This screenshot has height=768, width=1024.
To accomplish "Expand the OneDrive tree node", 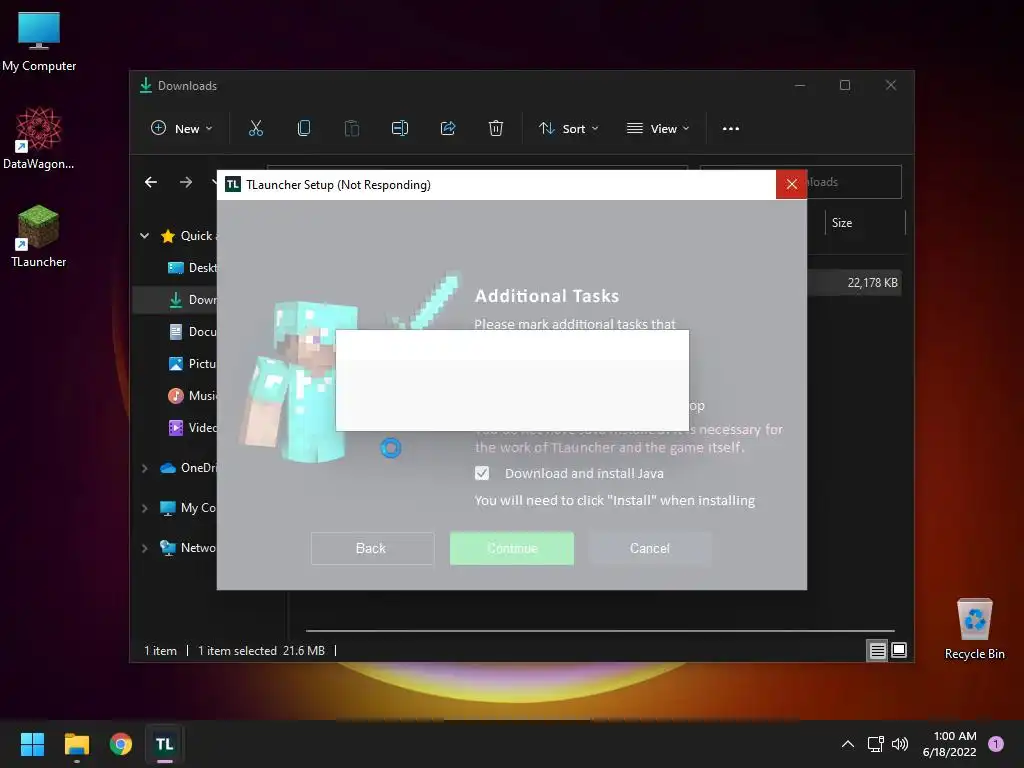I will click(145, 468).
